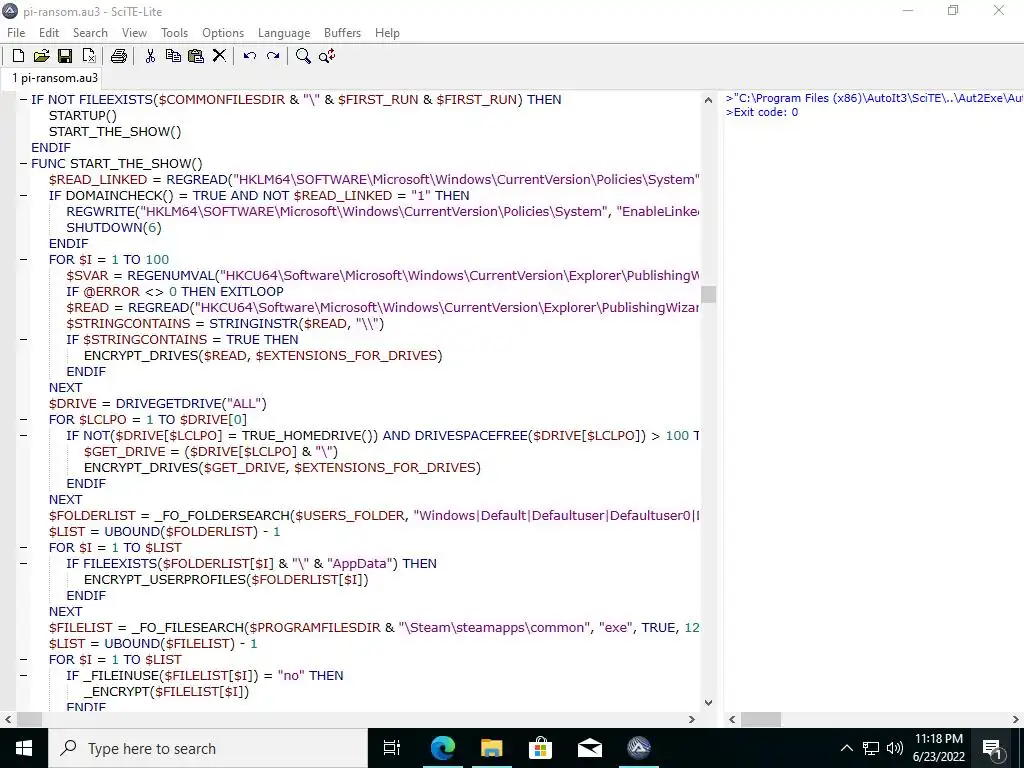Collapse the IF DOMAINCHECK() fold marker

24,195
